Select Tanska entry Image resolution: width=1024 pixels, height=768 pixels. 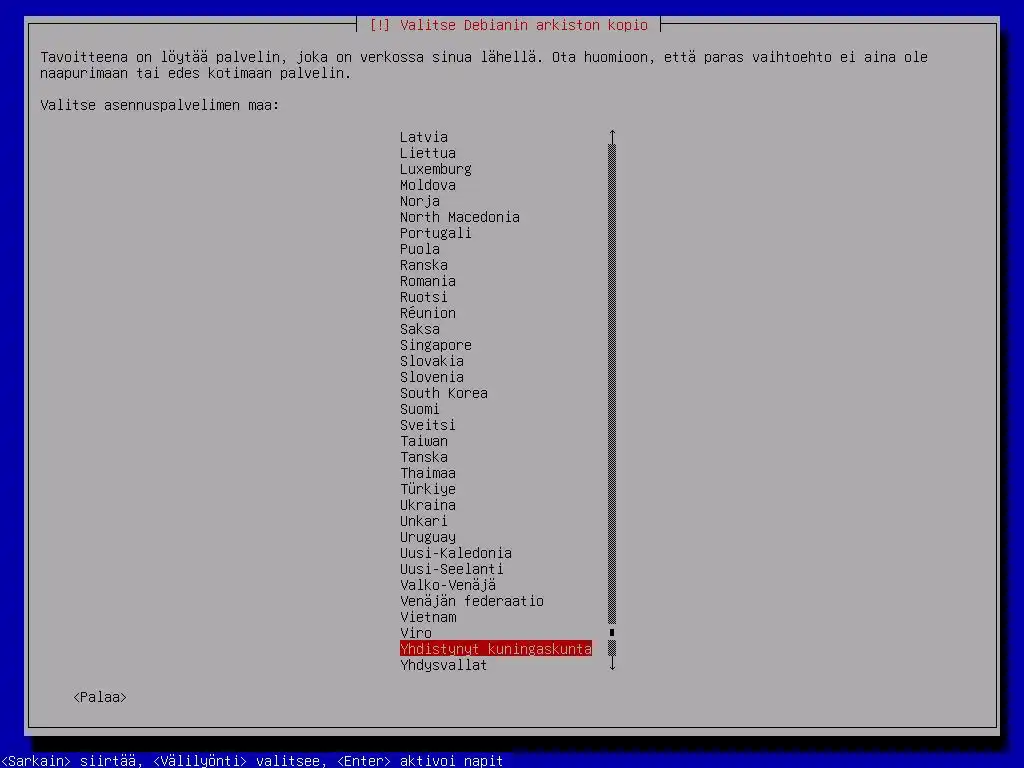click(424, 457)
